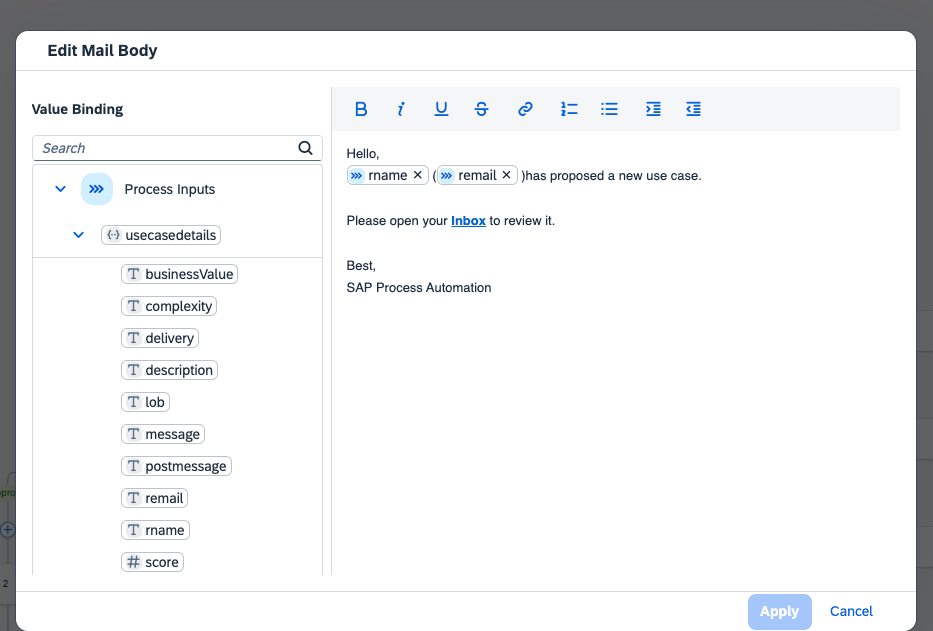Insert a hyperlink via link icon
The height and width of the screenshot is (631, 933).
click(x=525, y=109)
